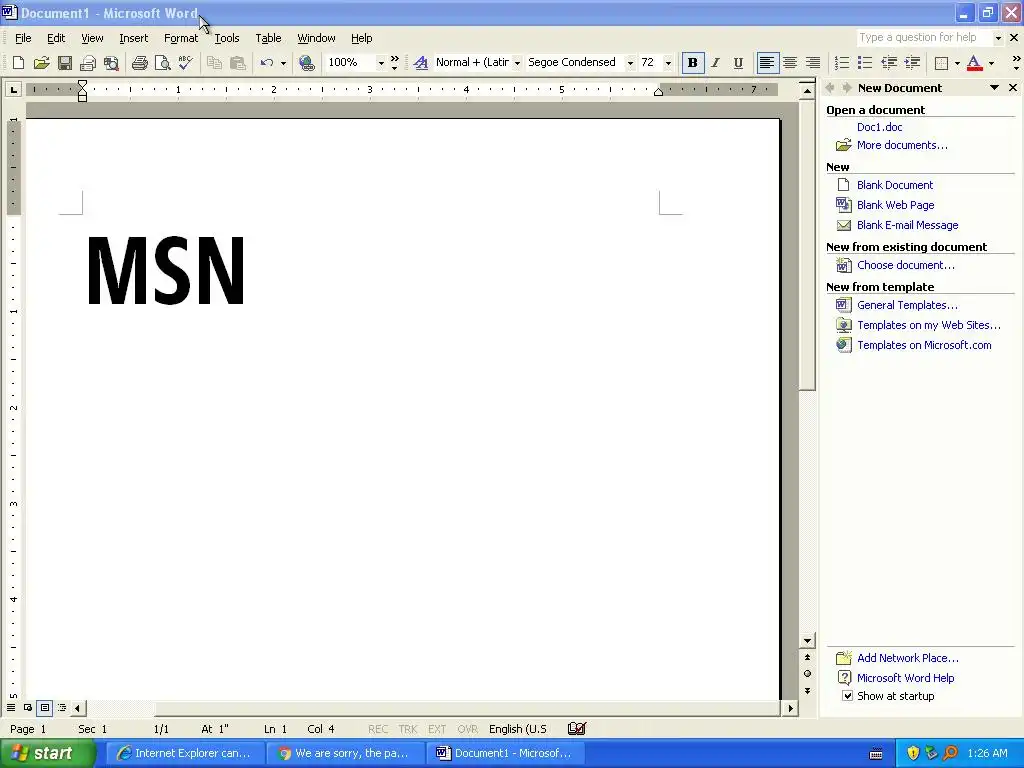Open the Insert menu
The width and height of the screenshot is (1024, 768).
pos(133,38)
